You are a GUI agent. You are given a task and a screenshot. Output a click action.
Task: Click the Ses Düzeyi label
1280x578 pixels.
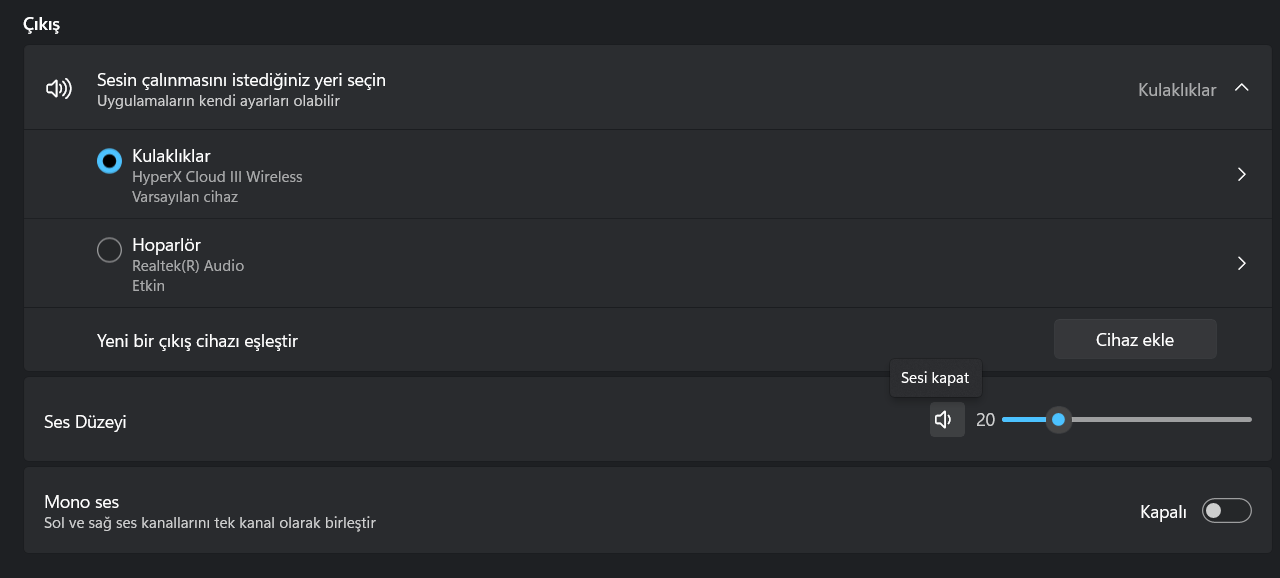[x=85, y=422]
